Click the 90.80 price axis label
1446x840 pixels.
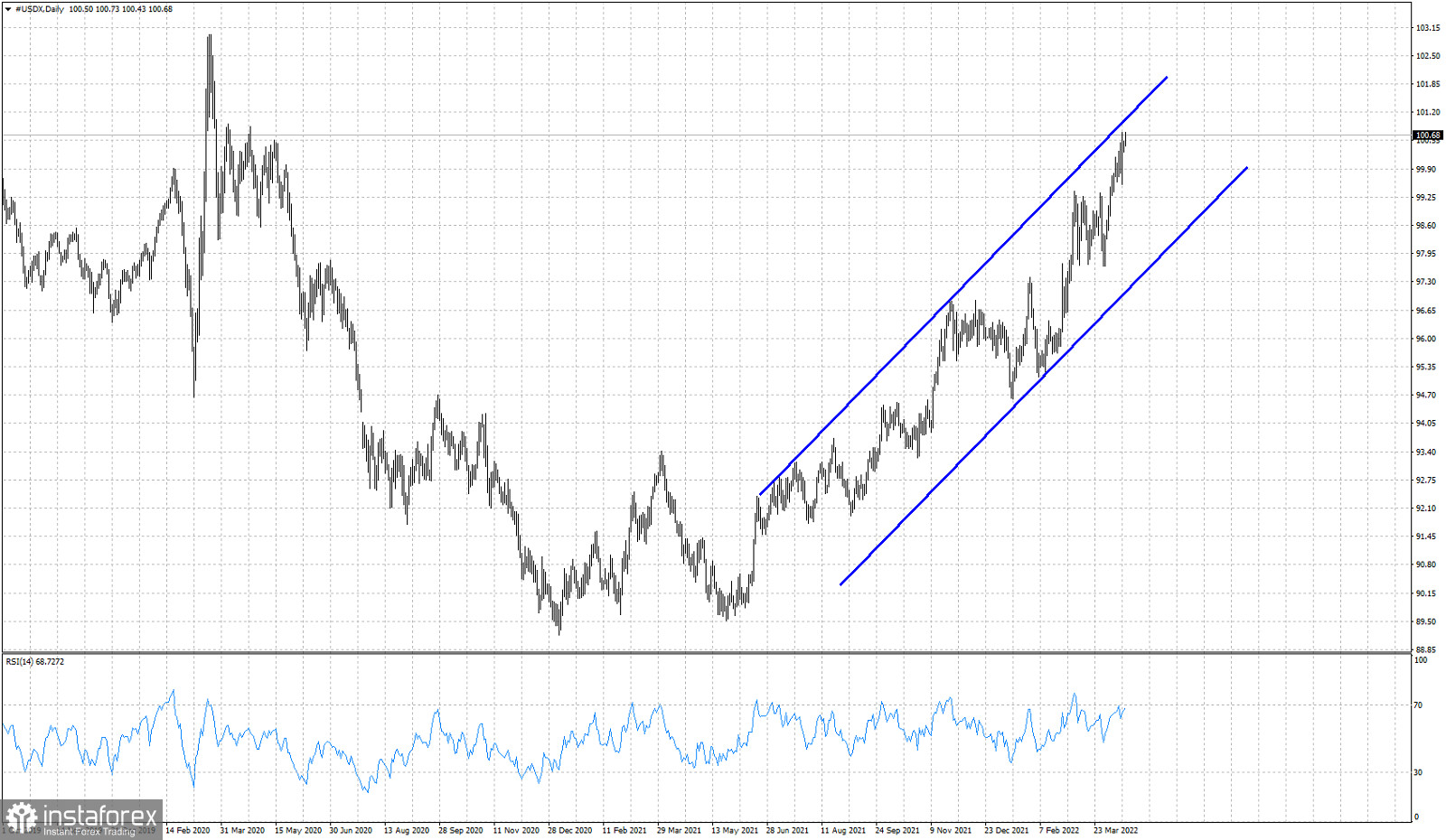coord(1426,565)
